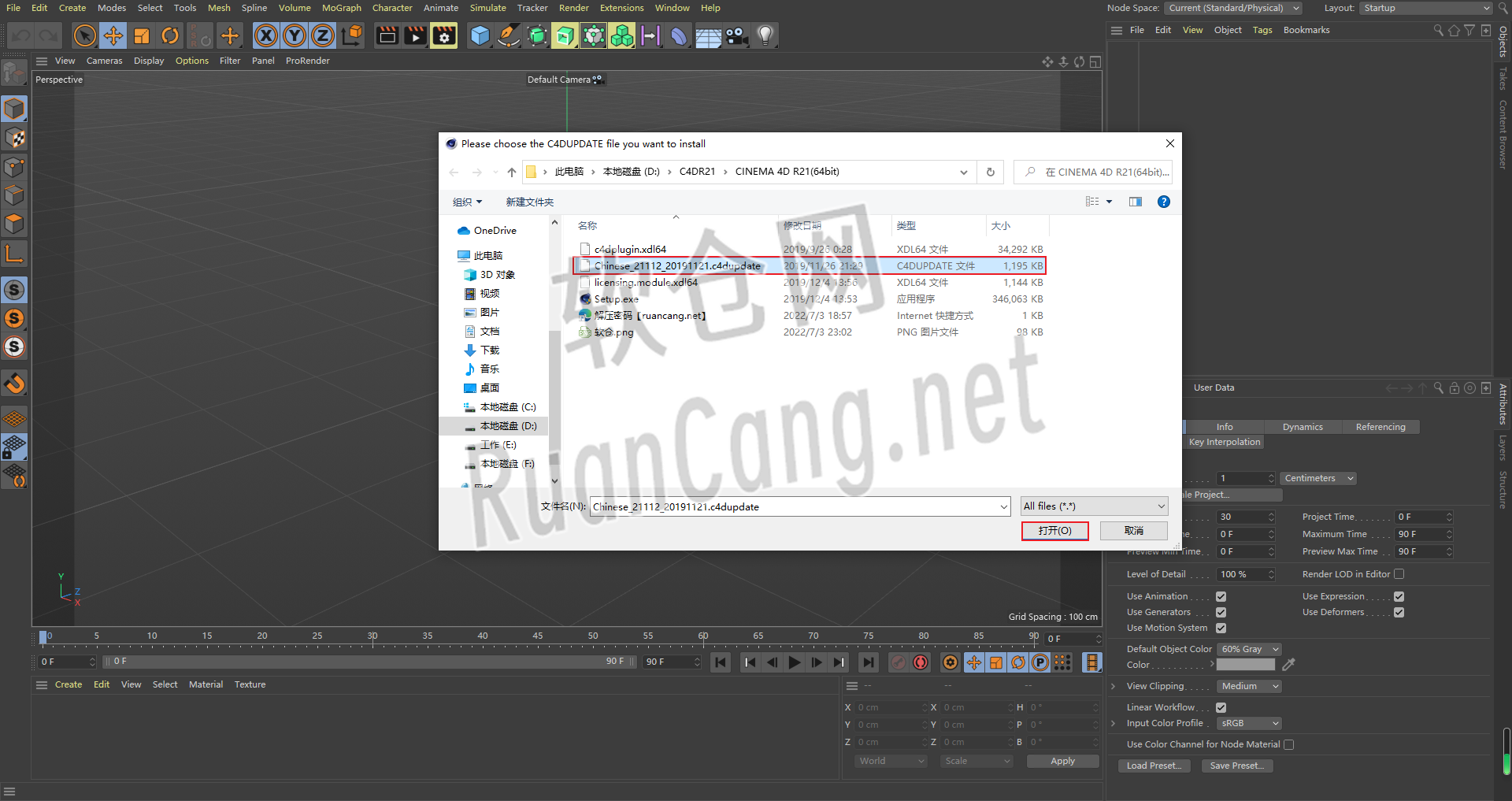Add a Cube primitive

(x=480, y=35)
